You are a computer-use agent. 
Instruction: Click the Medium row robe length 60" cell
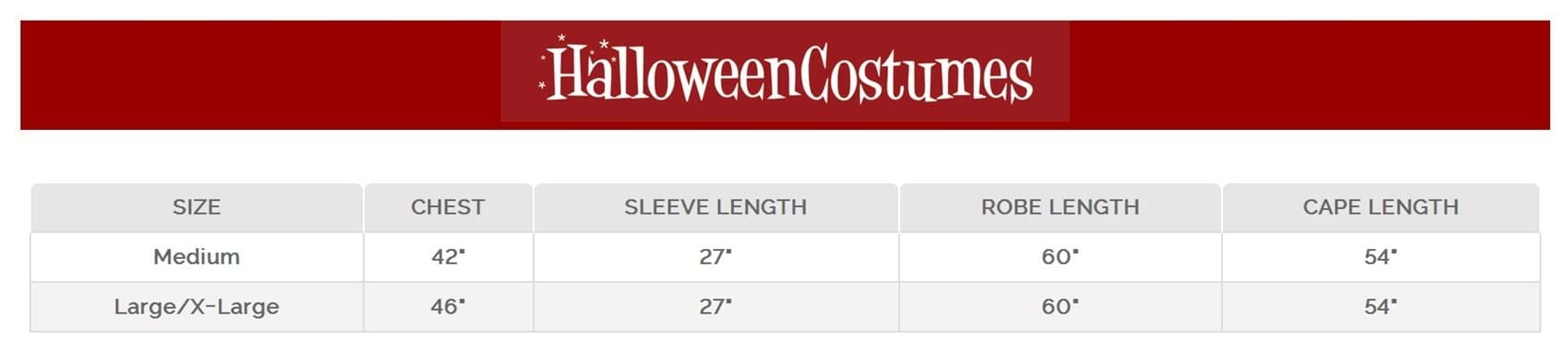pyautogui.click(x=1060, y=257)
